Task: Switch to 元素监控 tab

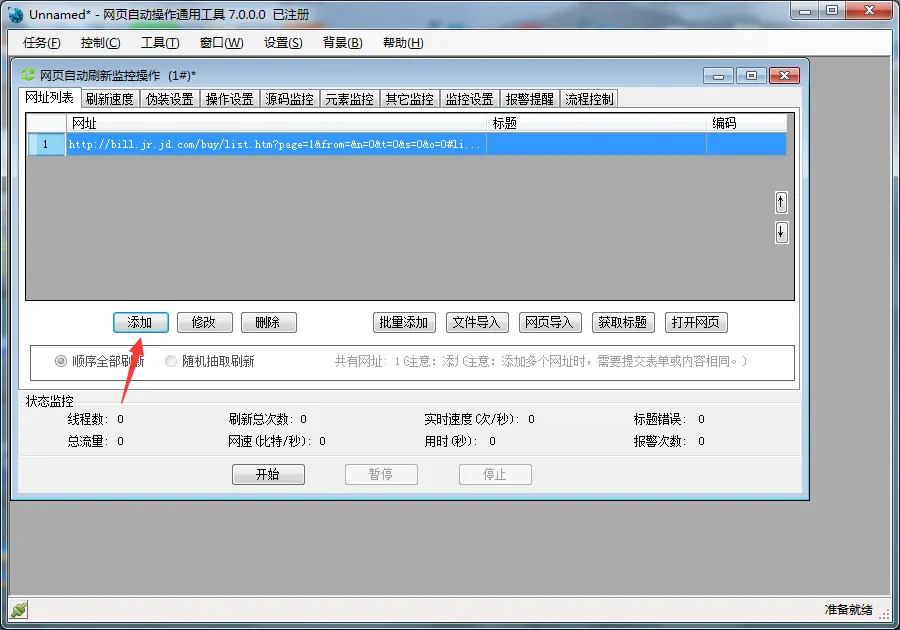Action: pos(350,99)
